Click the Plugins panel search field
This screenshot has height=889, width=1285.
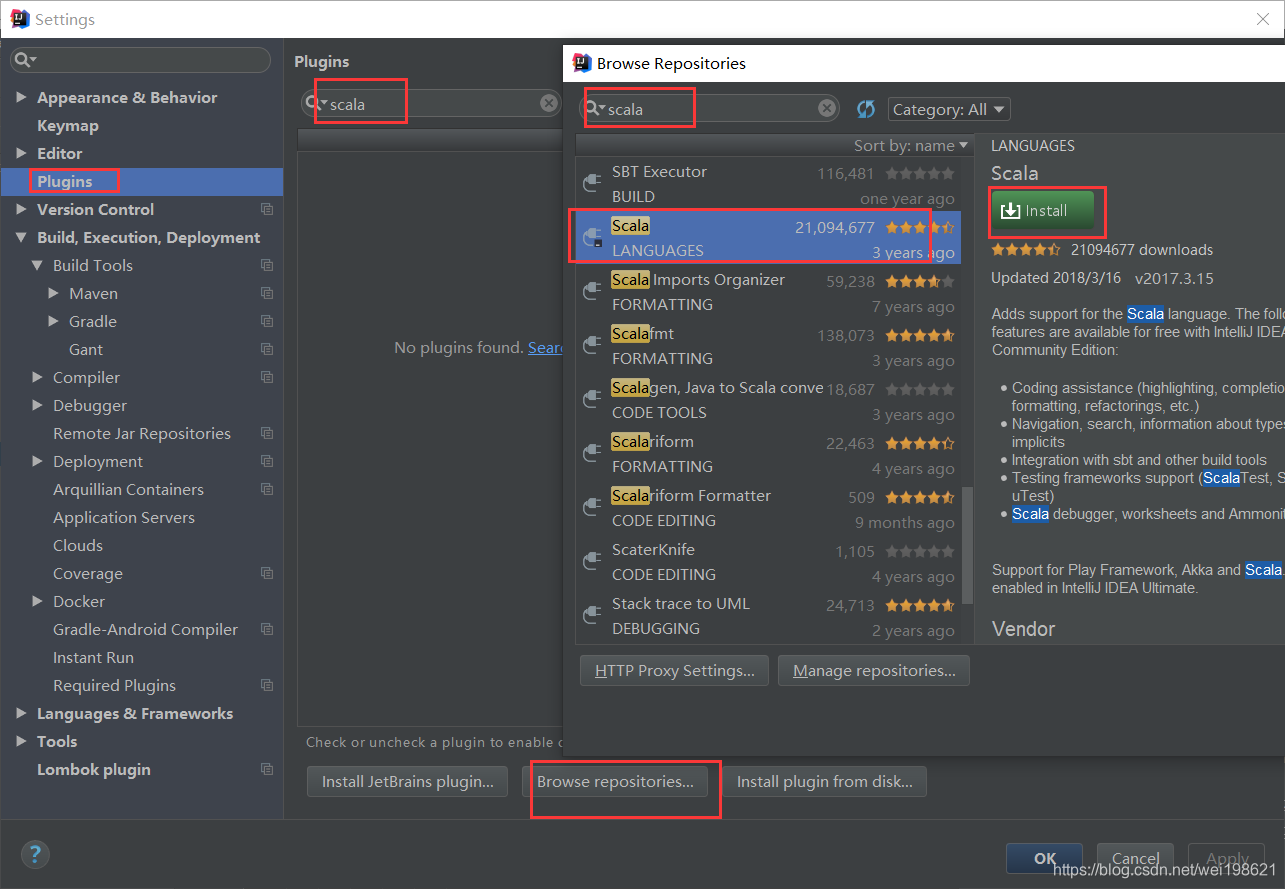click(432, 103)
